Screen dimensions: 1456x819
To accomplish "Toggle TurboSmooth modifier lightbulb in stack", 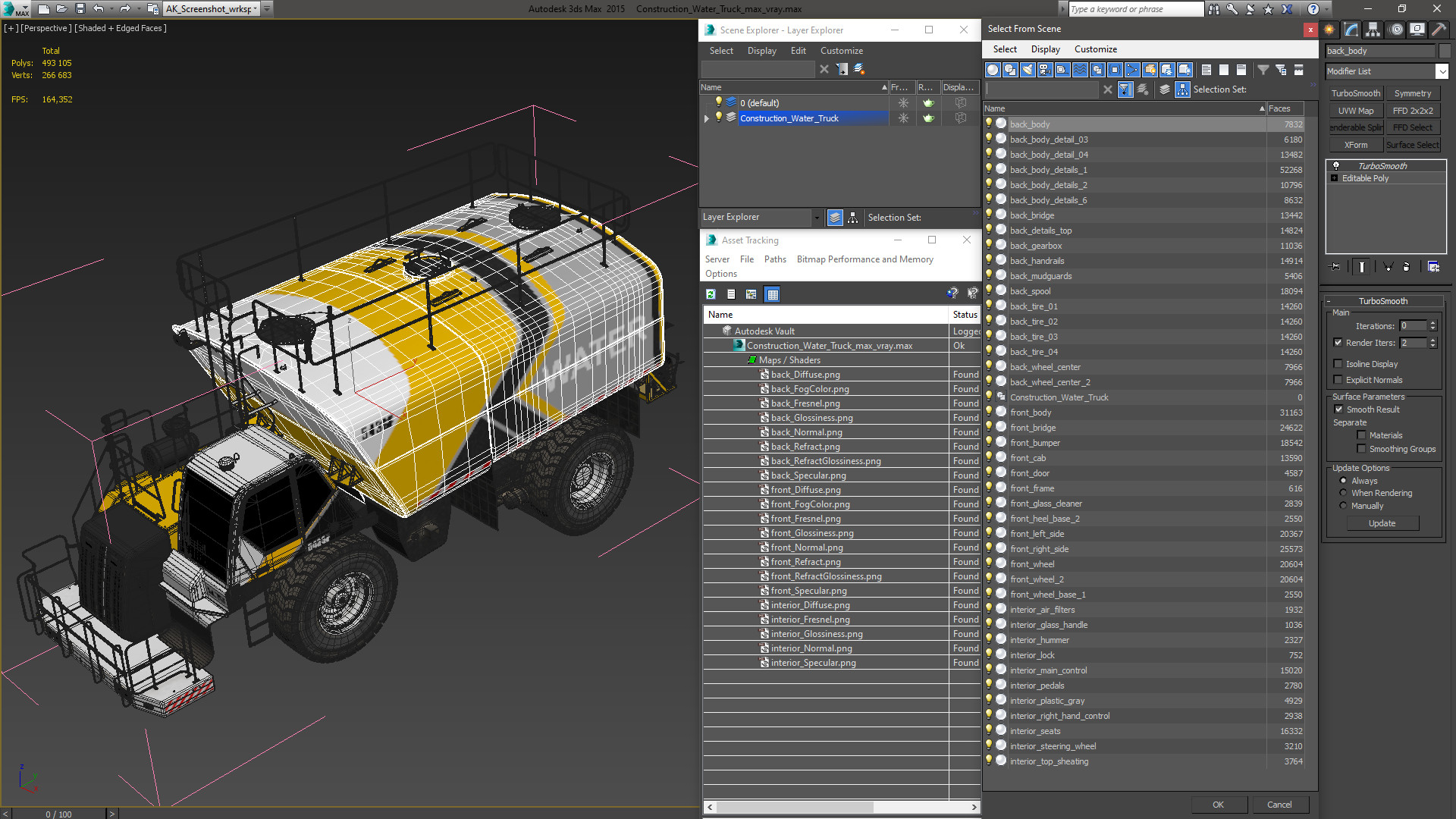I will (x=1336, y=165).
